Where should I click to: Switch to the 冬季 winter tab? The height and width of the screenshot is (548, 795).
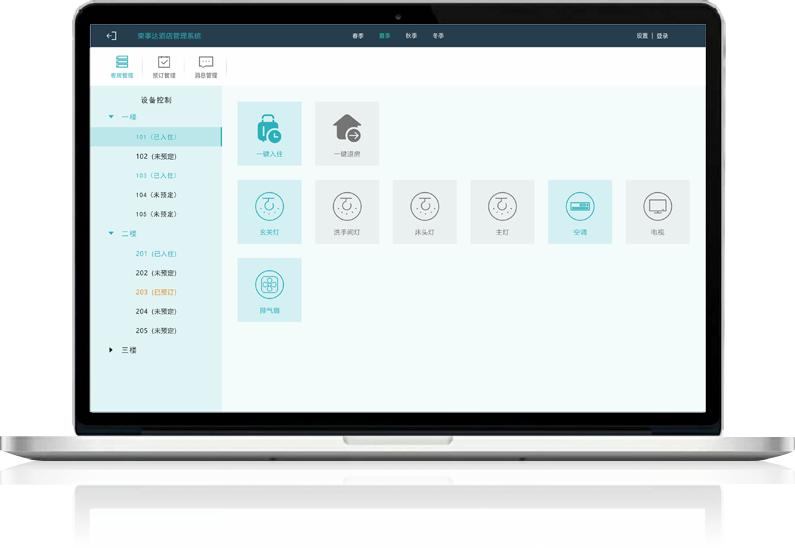[438, 36]
